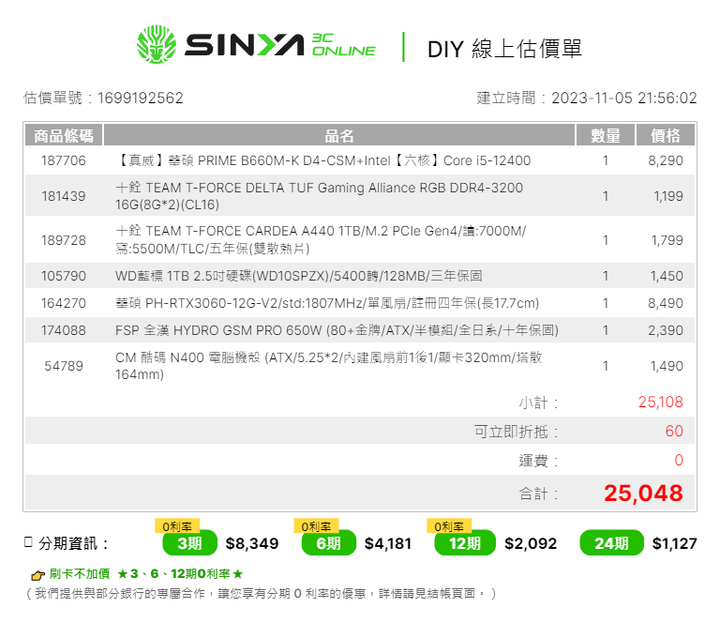Image resolution: width=720 pixels, height=623 pixels.
Task: Click price 1,199 of the RAM row
Action: (668, 196)
